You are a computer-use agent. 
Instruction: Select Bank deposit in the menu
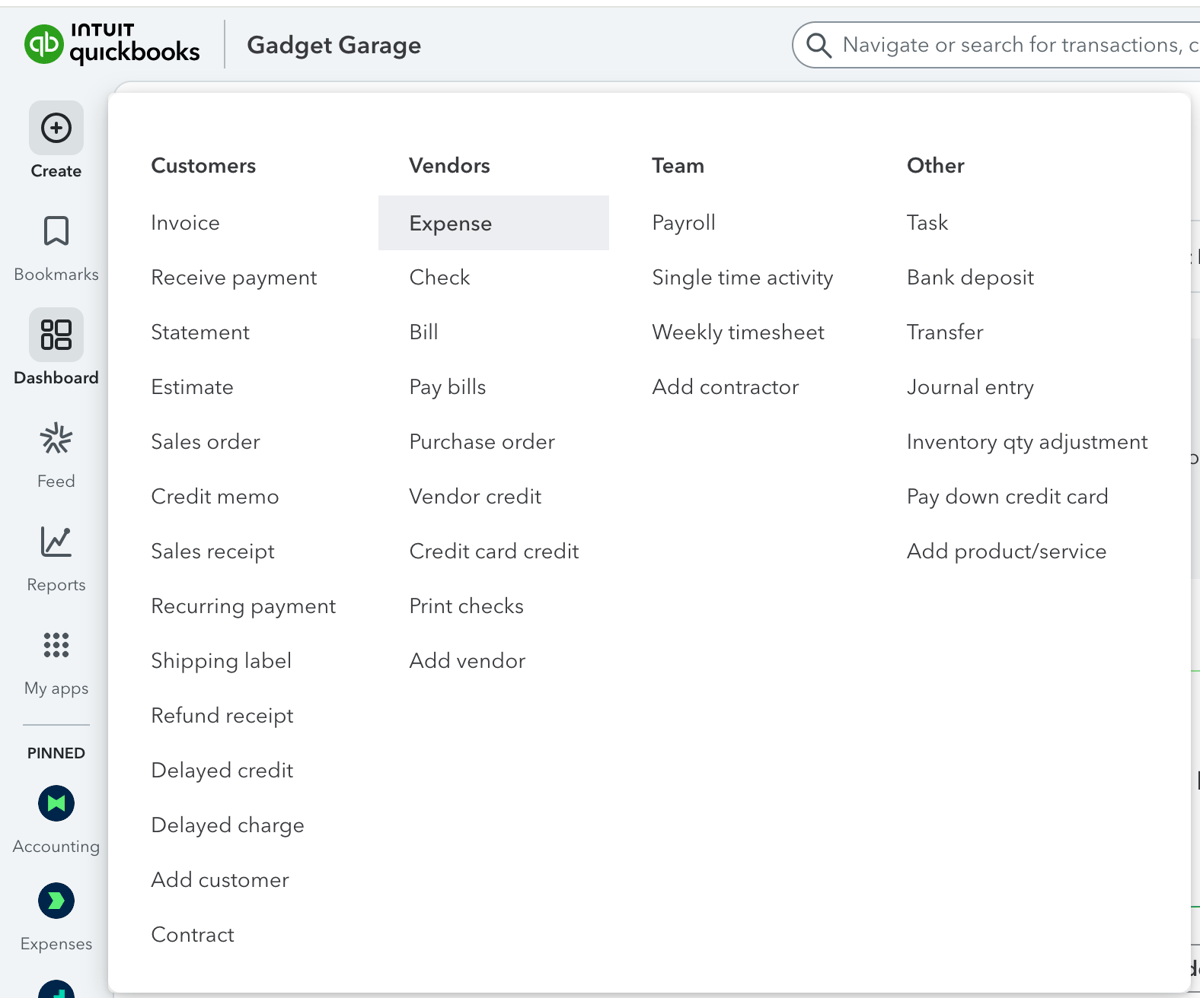(970, 278)
